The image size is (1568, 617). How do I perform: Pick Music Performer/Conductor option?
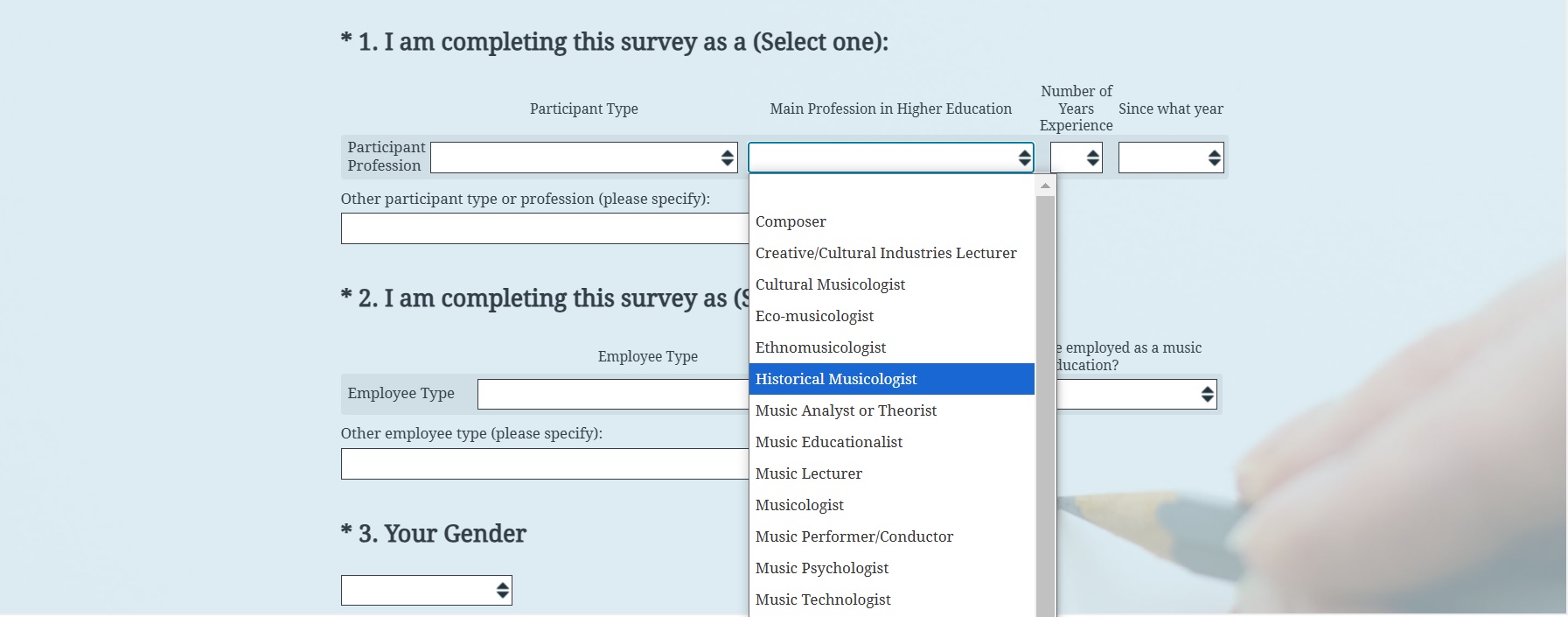pyautogui.click(x=854, y=536)
